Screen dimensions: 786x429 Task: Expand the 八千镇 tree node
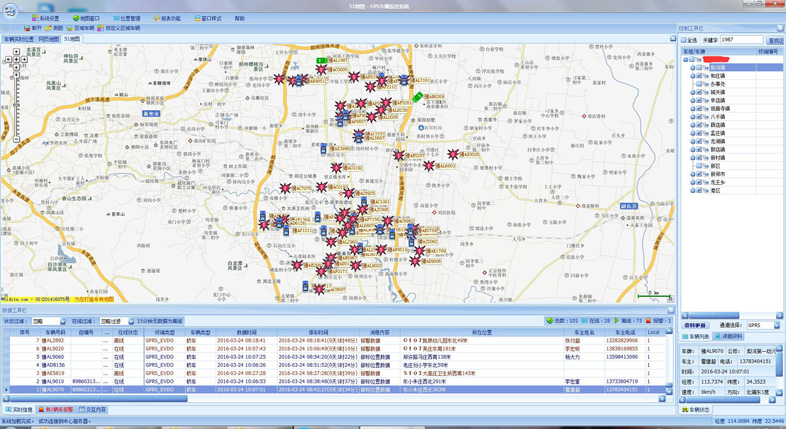point(693,117)
